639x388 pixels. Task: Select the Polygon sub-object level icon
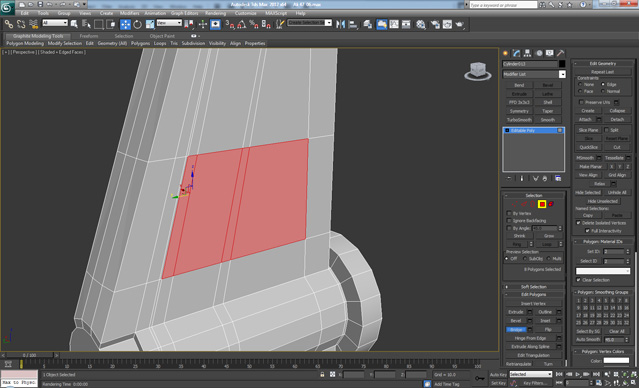(x=542, y=204)
